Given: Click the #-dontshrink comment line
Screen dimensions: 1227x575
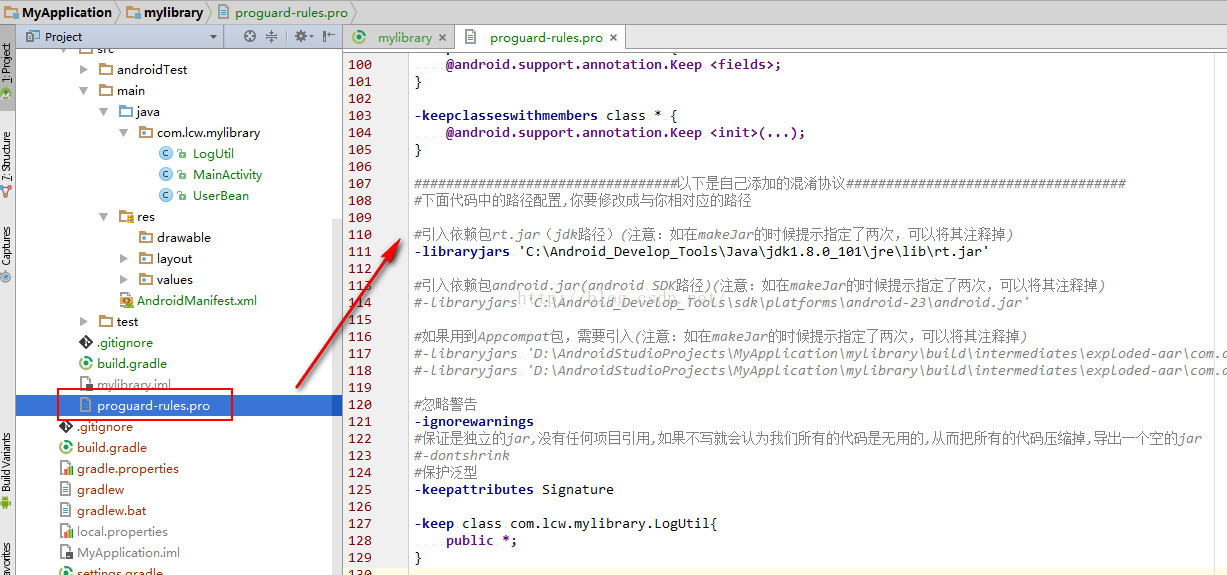Looking at the screenshot, I should tap(462, 455).
